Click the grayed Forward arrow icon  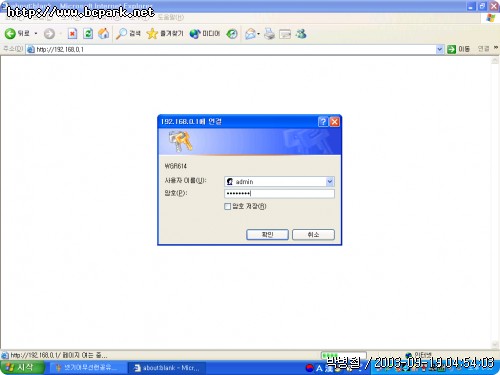49,34
